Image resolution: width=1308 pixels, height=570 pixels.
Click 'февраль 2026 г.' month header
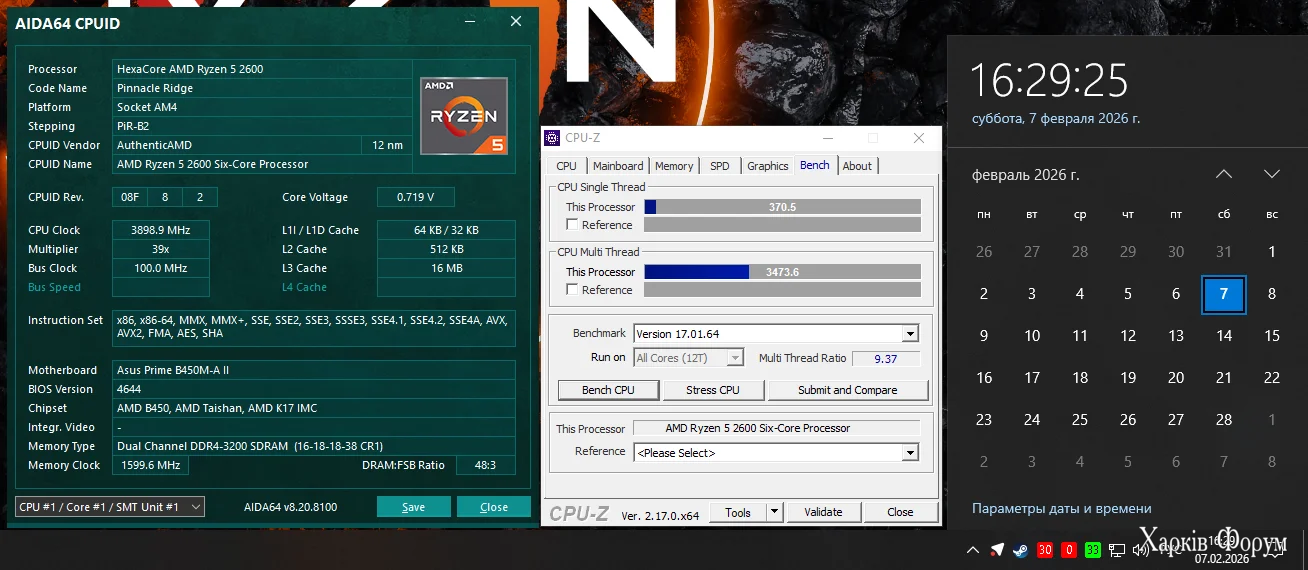pyautogui.click(x=1026, y=175)
